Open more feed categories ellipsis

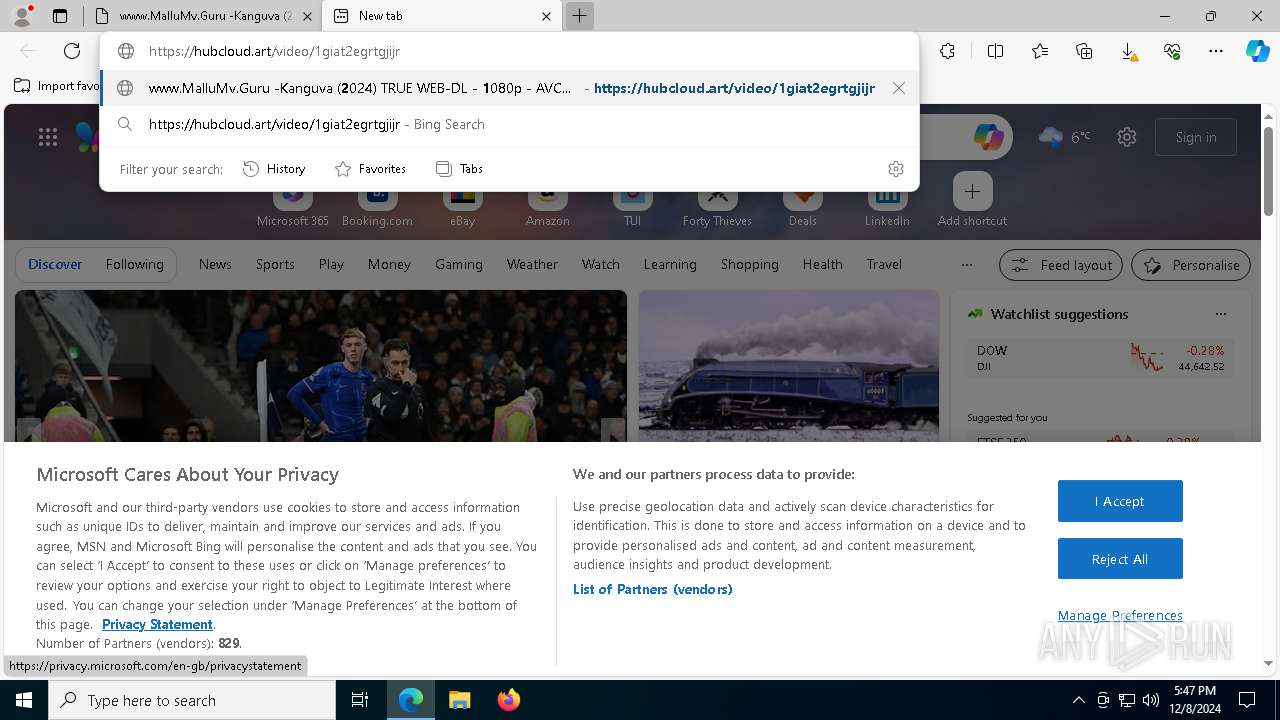[x=966, y=265]
